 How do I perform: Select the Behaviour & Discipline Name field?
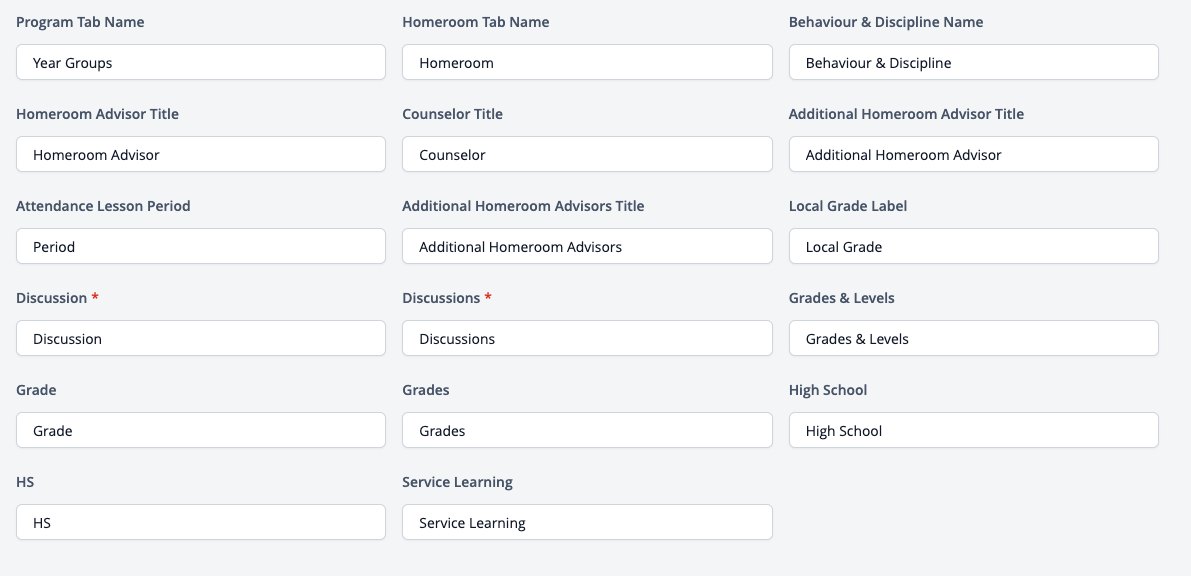[974, 62]
